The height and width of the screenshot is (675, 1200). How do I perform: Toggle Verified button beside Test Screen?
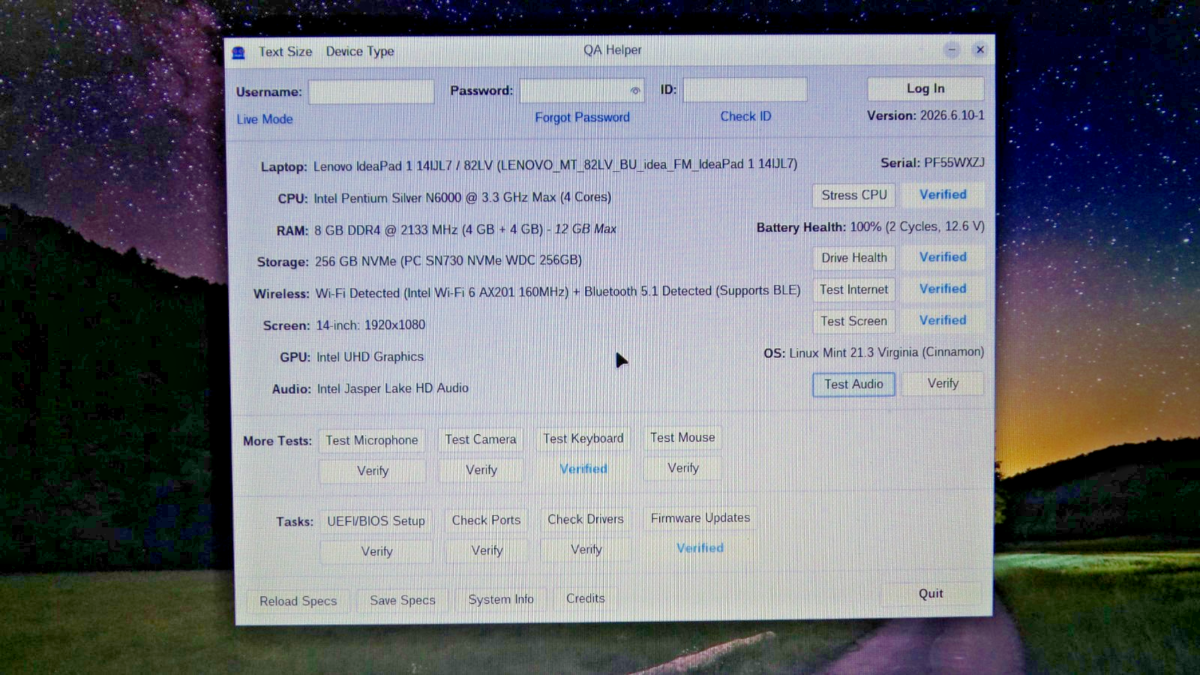coord(943,321)
